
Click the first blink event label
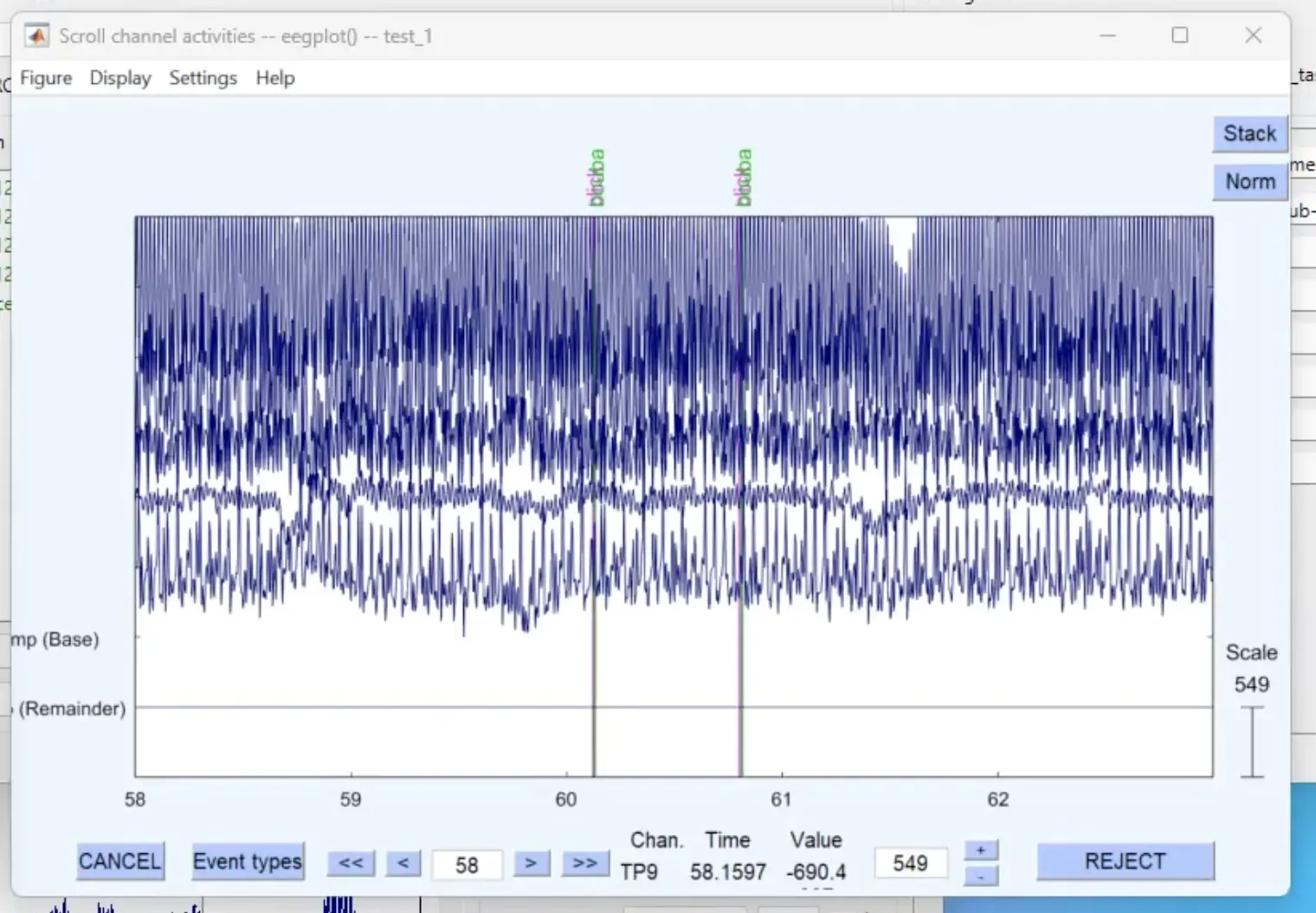(596, 178)
